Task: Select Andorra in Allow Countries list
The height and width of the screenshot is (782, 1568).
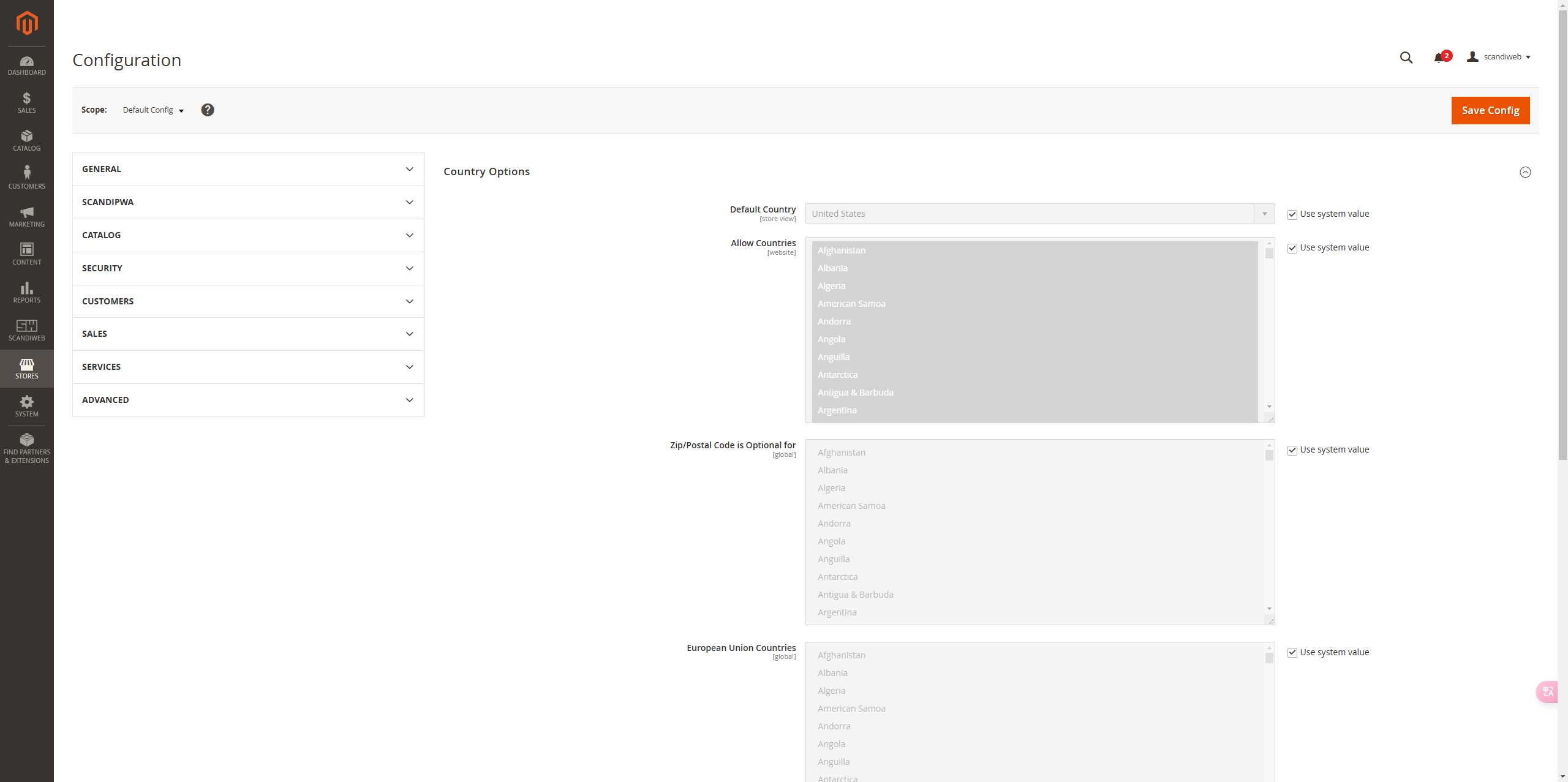Action: [834, 321]
